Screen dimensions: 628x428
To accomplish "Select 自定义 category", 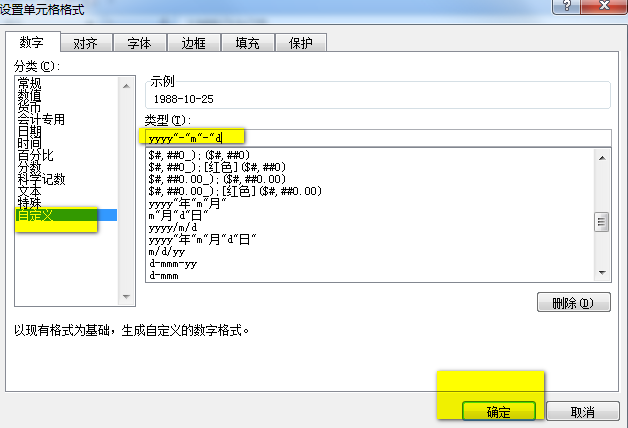I will tap(66, 215).
